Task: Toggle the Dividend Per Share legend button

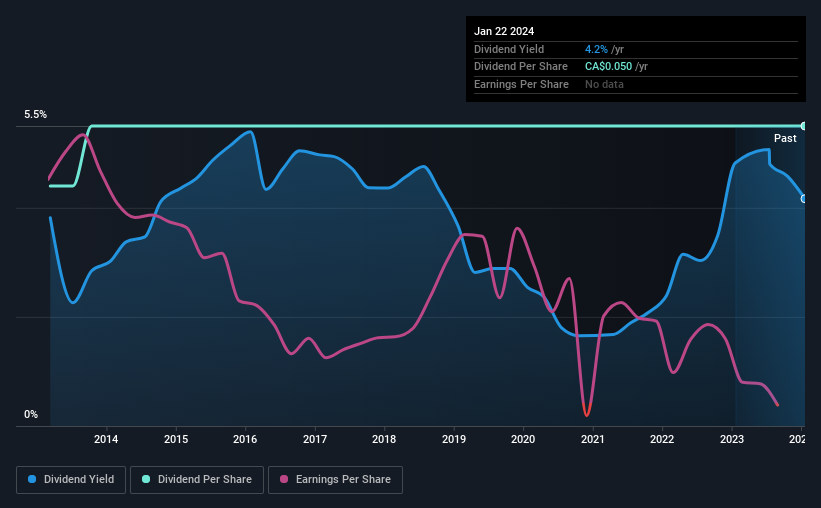Action: [x=197, y=480]
